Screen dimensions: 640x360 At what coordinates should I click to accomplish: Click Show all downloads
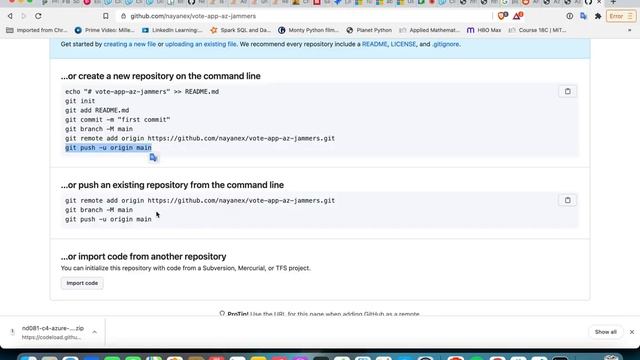tap(605, 332)
